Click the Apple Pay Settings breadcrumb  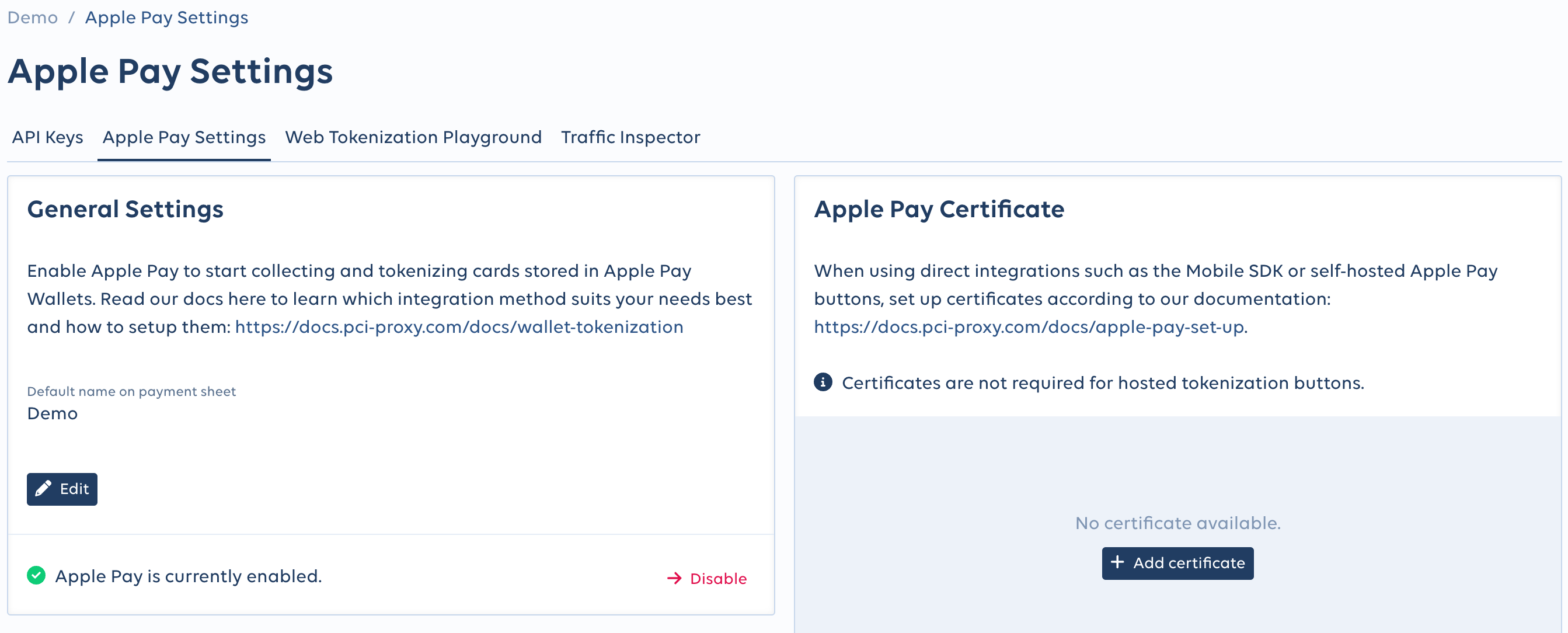point(166,18)
